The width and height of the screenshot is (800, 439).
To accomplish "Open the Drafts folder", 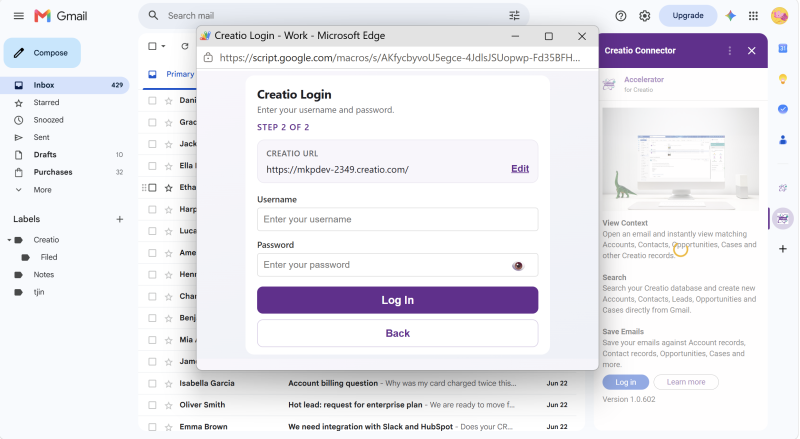I will [45, 155].
